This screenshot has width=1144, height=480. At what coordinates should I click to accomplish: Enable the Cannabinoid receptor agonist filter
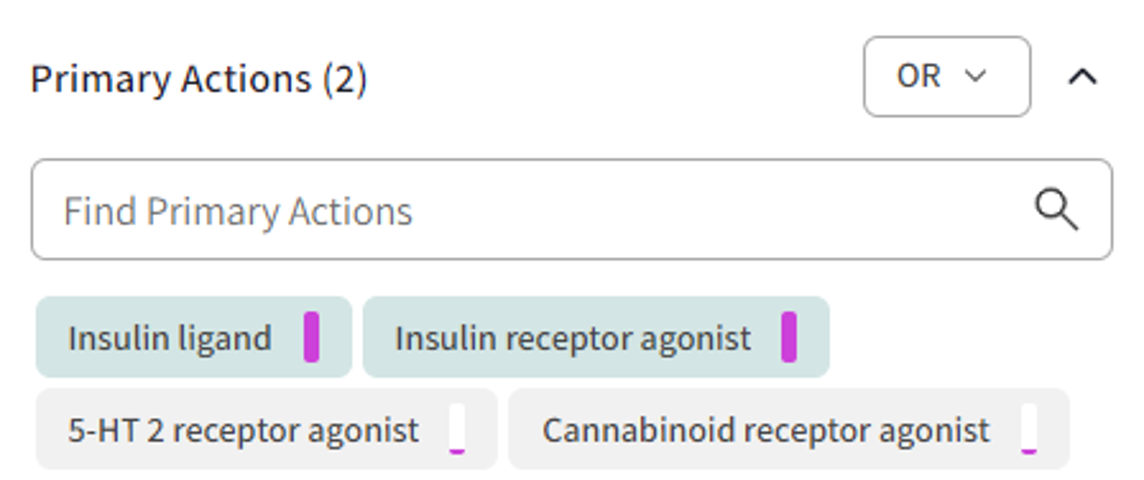point(788,430)
